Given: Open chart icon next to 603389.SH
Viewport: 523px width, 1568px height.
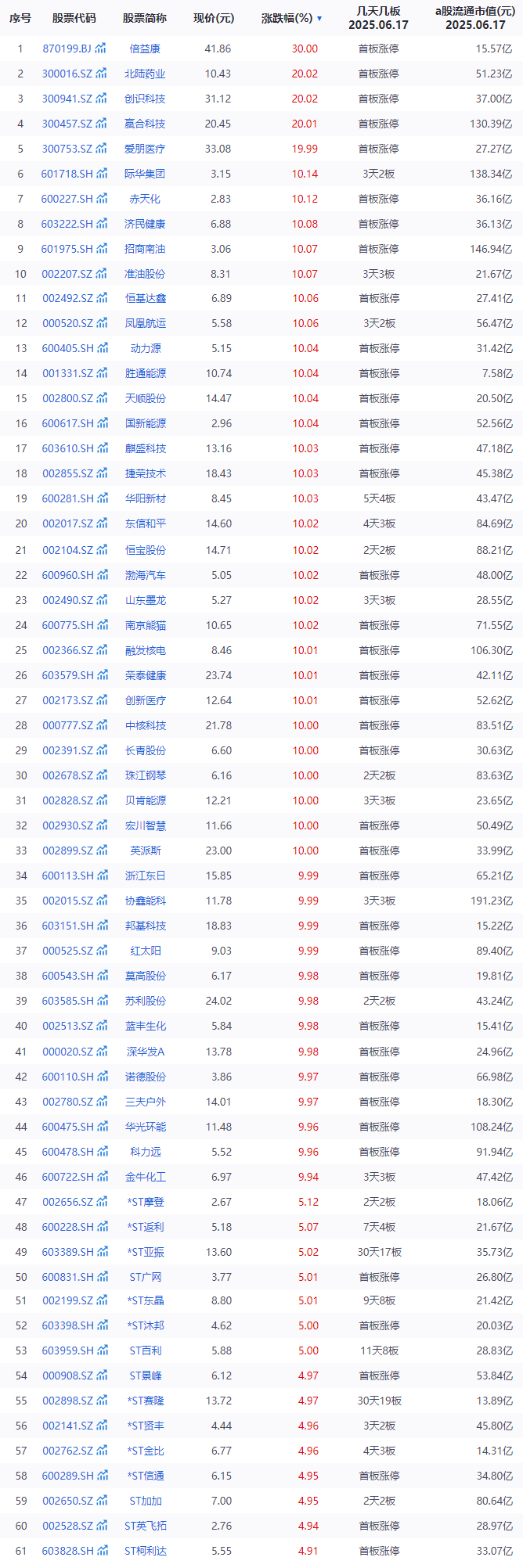Looking at the screenshot, I should [102, 1252].
